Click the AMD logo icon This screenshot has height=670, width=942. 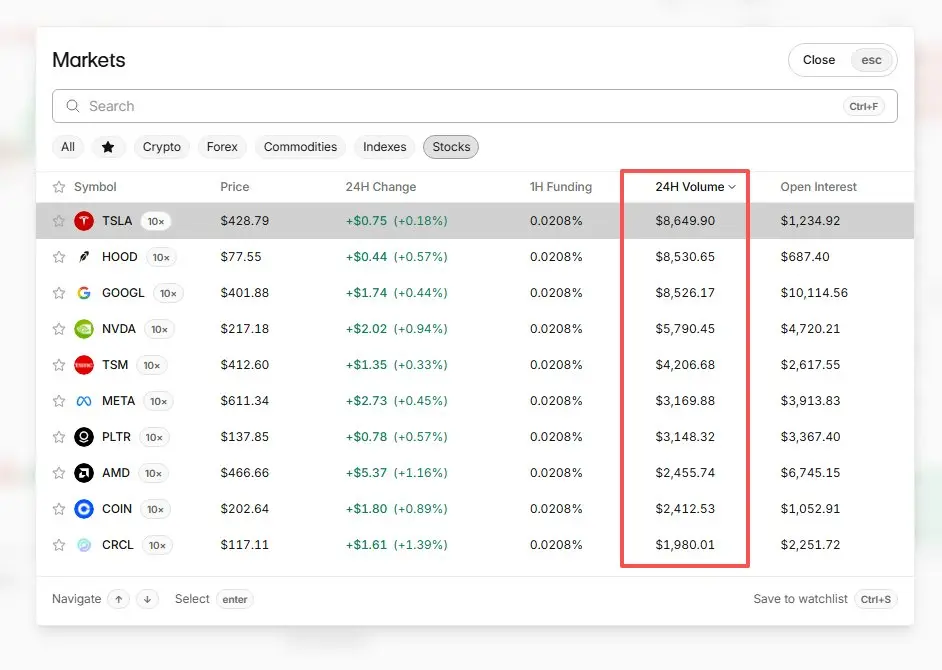[x=84, y=473]
